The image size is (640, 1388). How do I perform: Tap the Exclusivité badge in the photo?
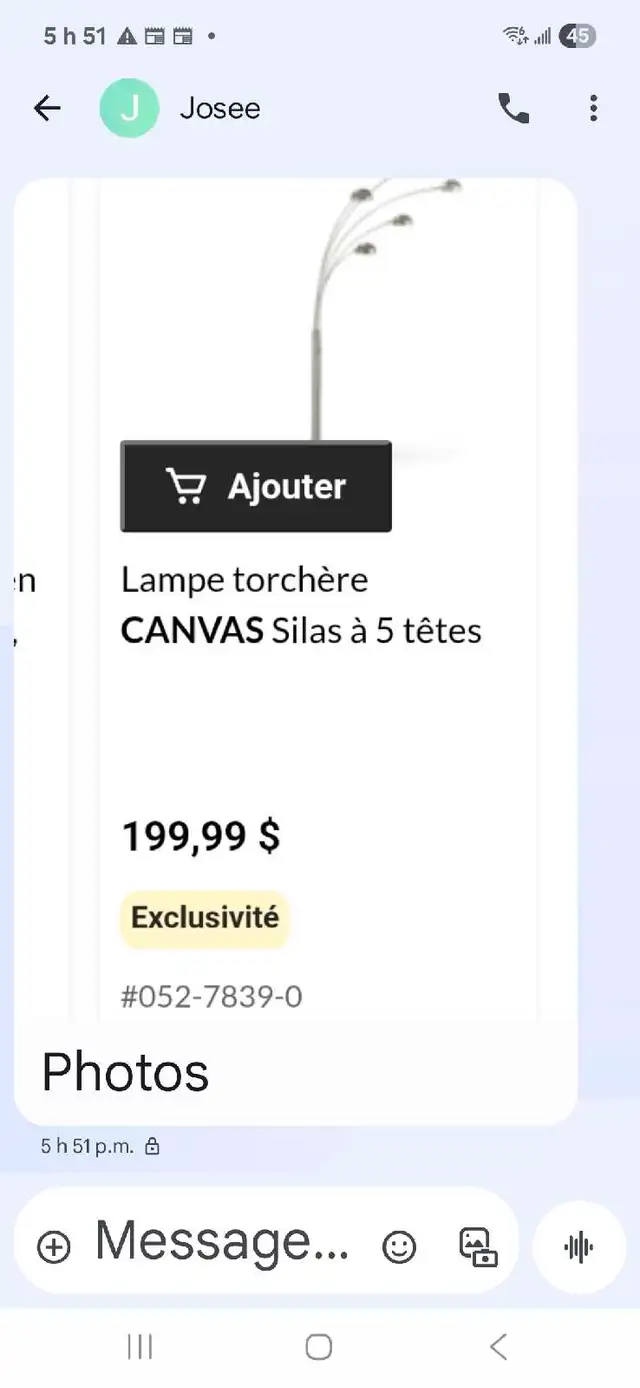(205, 918)
